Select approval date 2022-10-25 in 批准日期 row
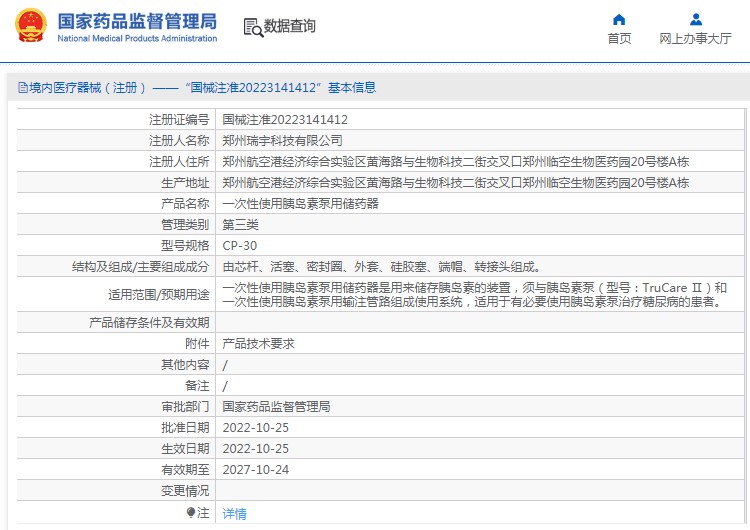750x530 pixels. click(x=255, y=428)
